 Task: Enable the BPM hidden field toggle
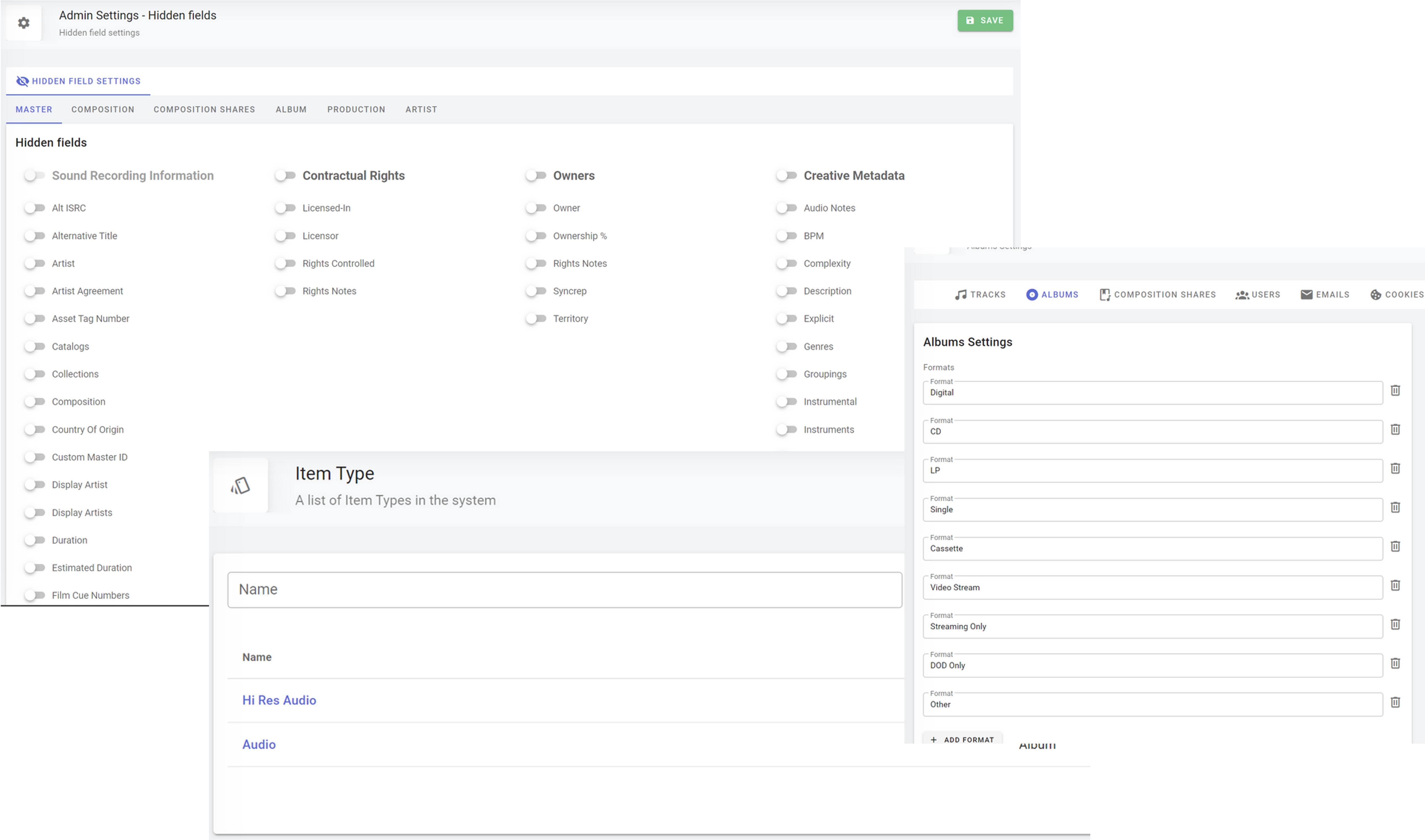pos(787,236)
